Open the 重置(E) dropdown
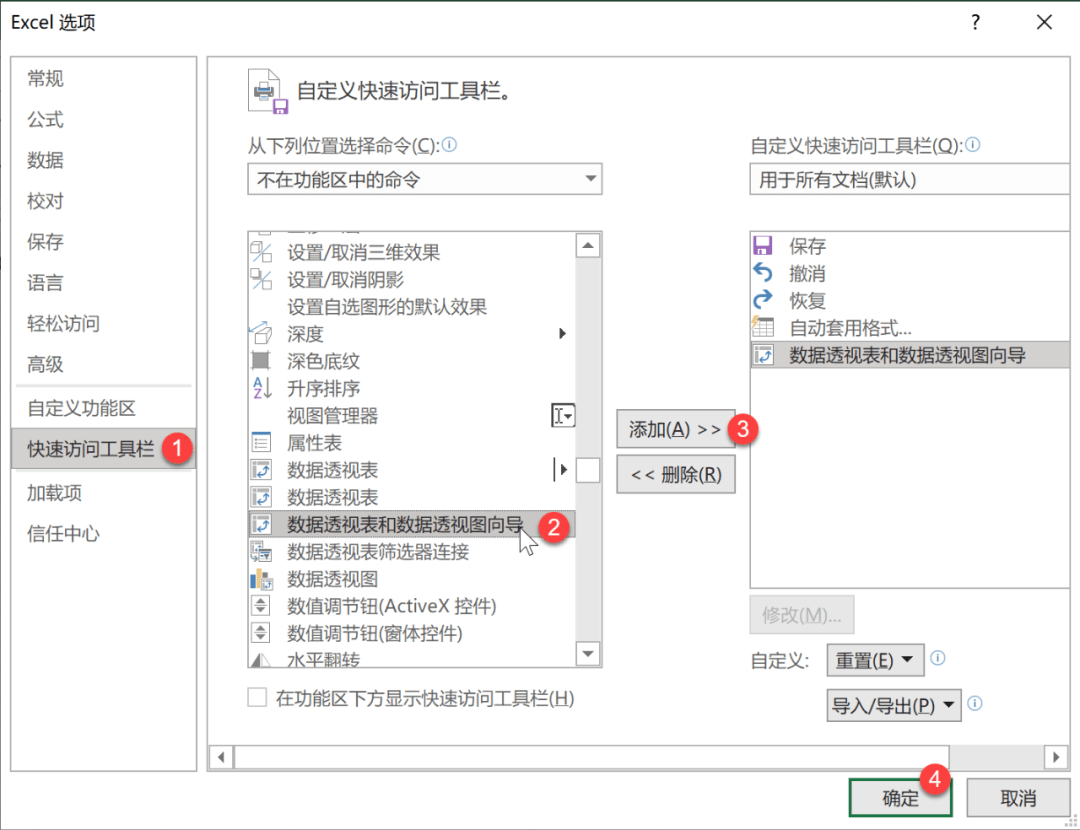The width and height of the screenshot is (1080, 830). coord(875,660)
